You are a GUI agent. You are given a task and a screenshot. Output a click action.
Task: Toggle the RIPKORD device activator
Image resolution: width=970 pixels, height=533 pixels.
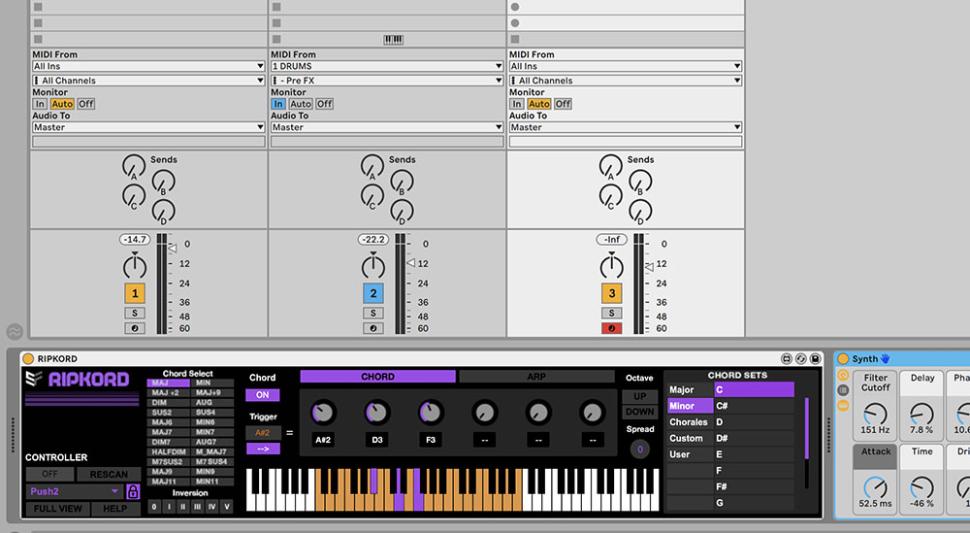(x=28, y=359)
